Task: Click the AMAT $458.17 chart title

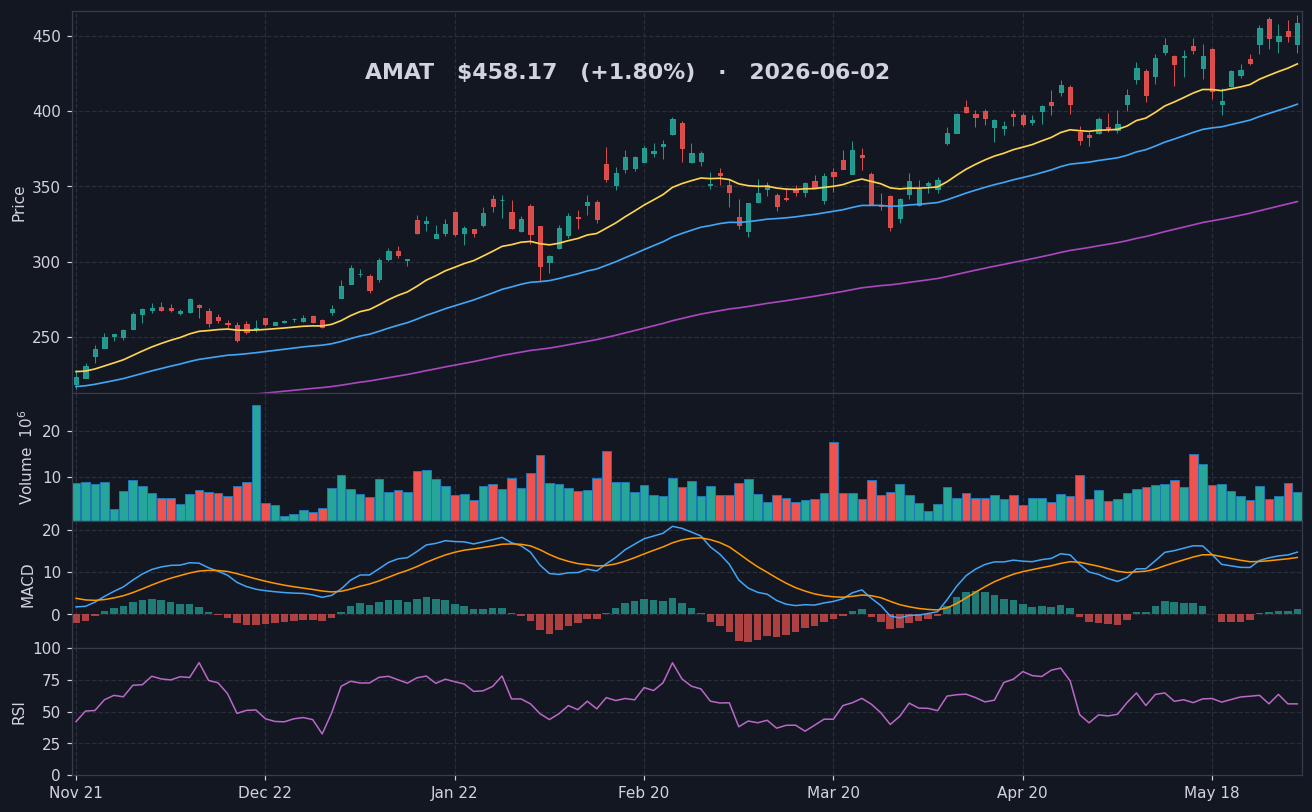Action: click(x=627, y=72)
